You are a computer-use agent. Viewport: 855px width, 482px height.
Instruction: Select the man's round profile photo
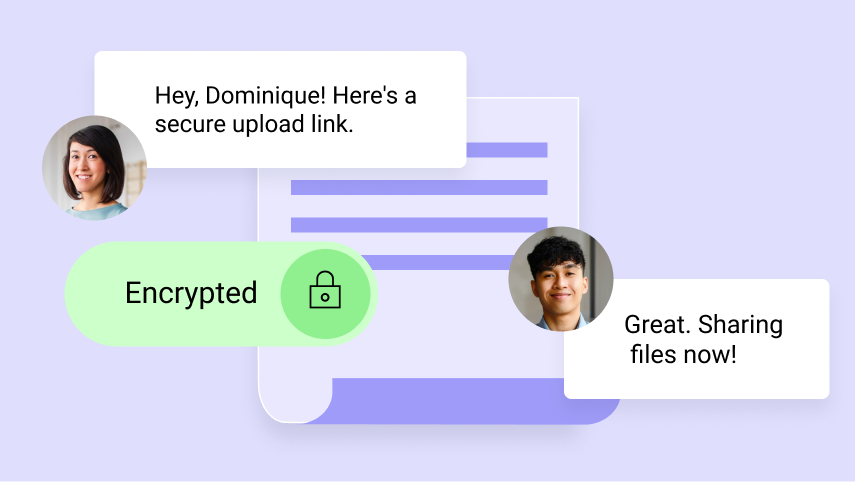pos(561,279)
